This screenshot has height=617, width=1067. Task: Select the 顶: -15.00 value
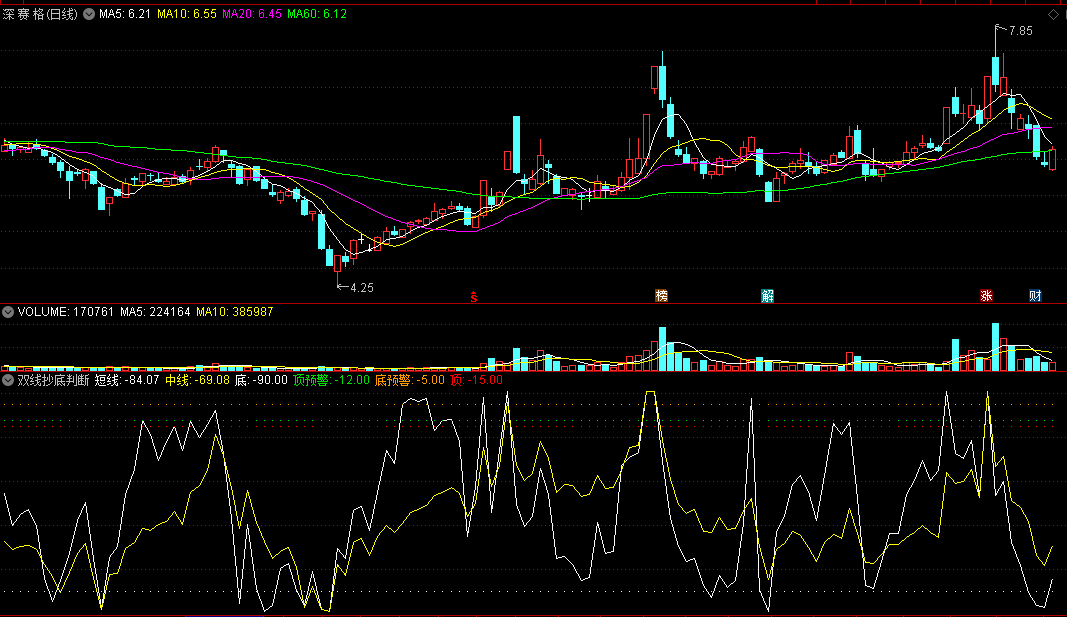click(476, 380)
